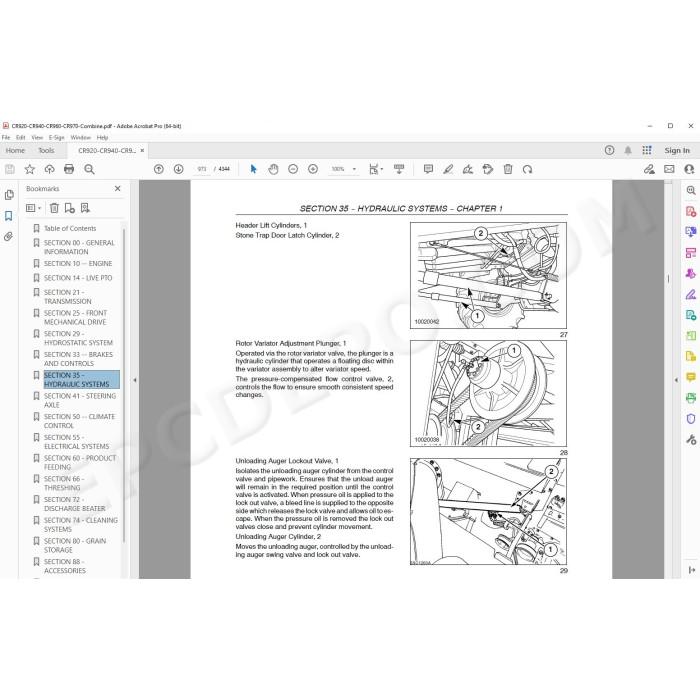Toggle the Bookmarks panel icon in sidebar
This screenshot has width=700, height=700.
(x=8, y=216)
